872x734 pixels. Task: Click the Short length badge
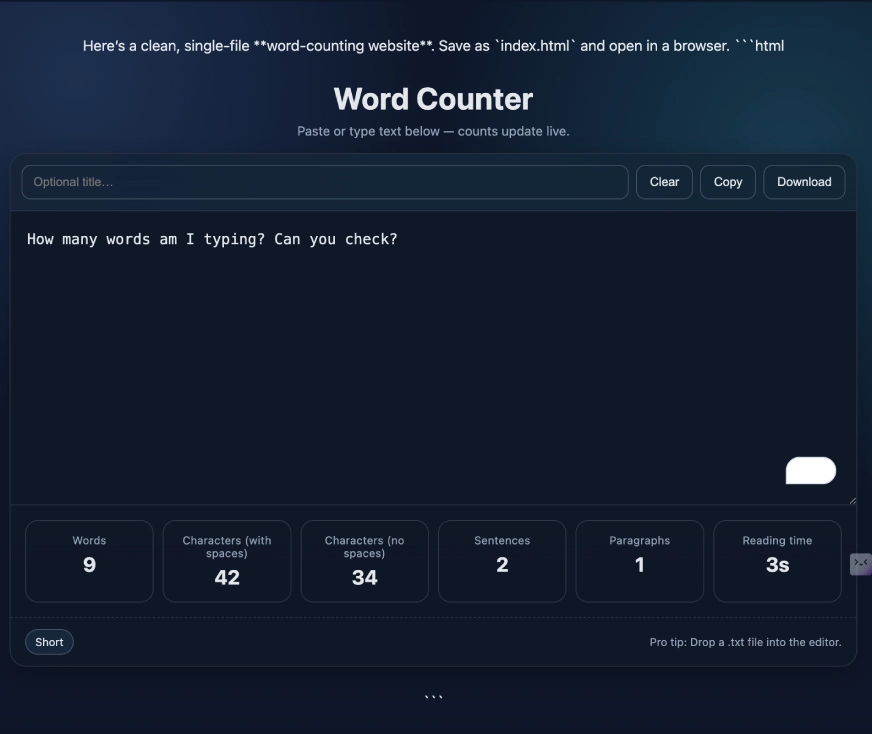(x=49, y=642)
